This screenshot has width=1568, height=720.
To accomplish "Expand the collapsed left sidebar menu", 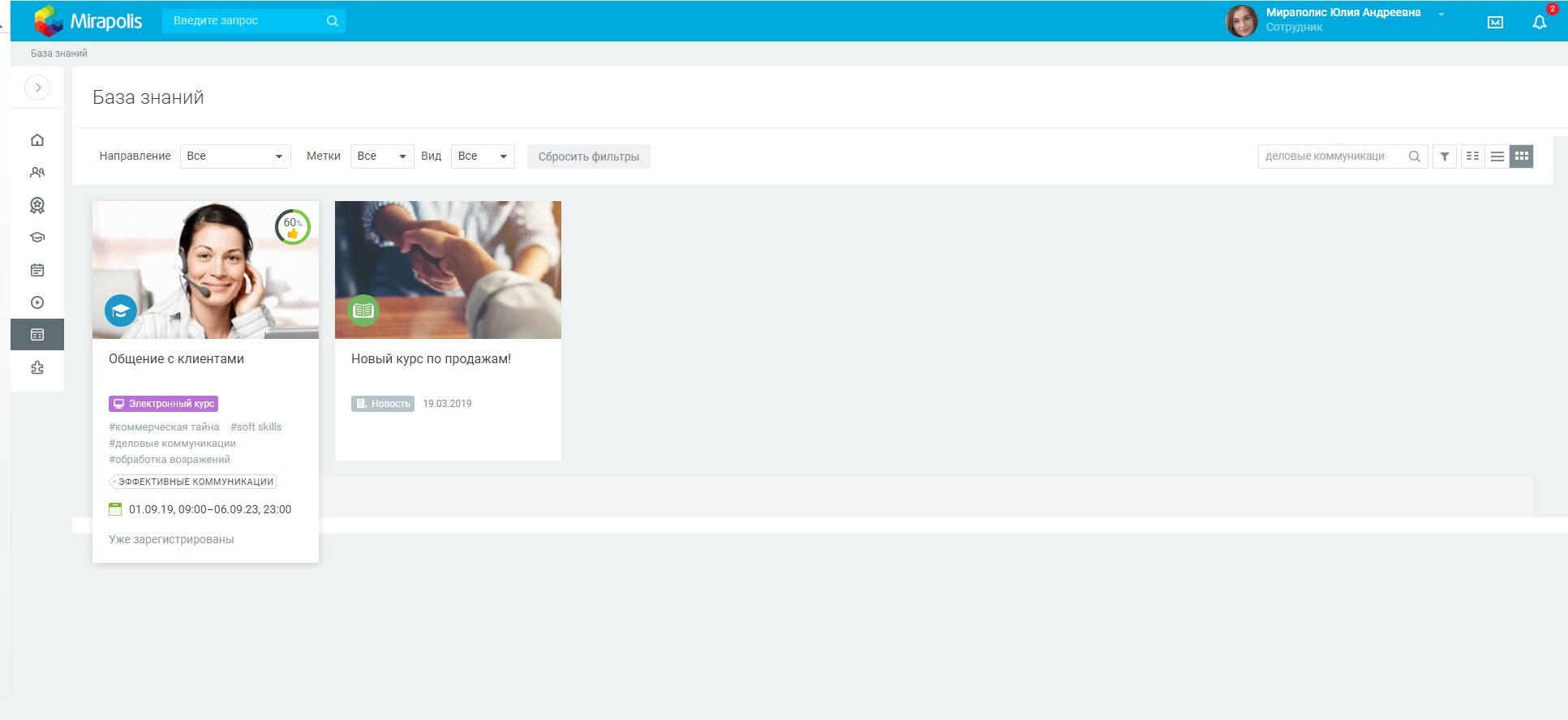I will point(37,88).
